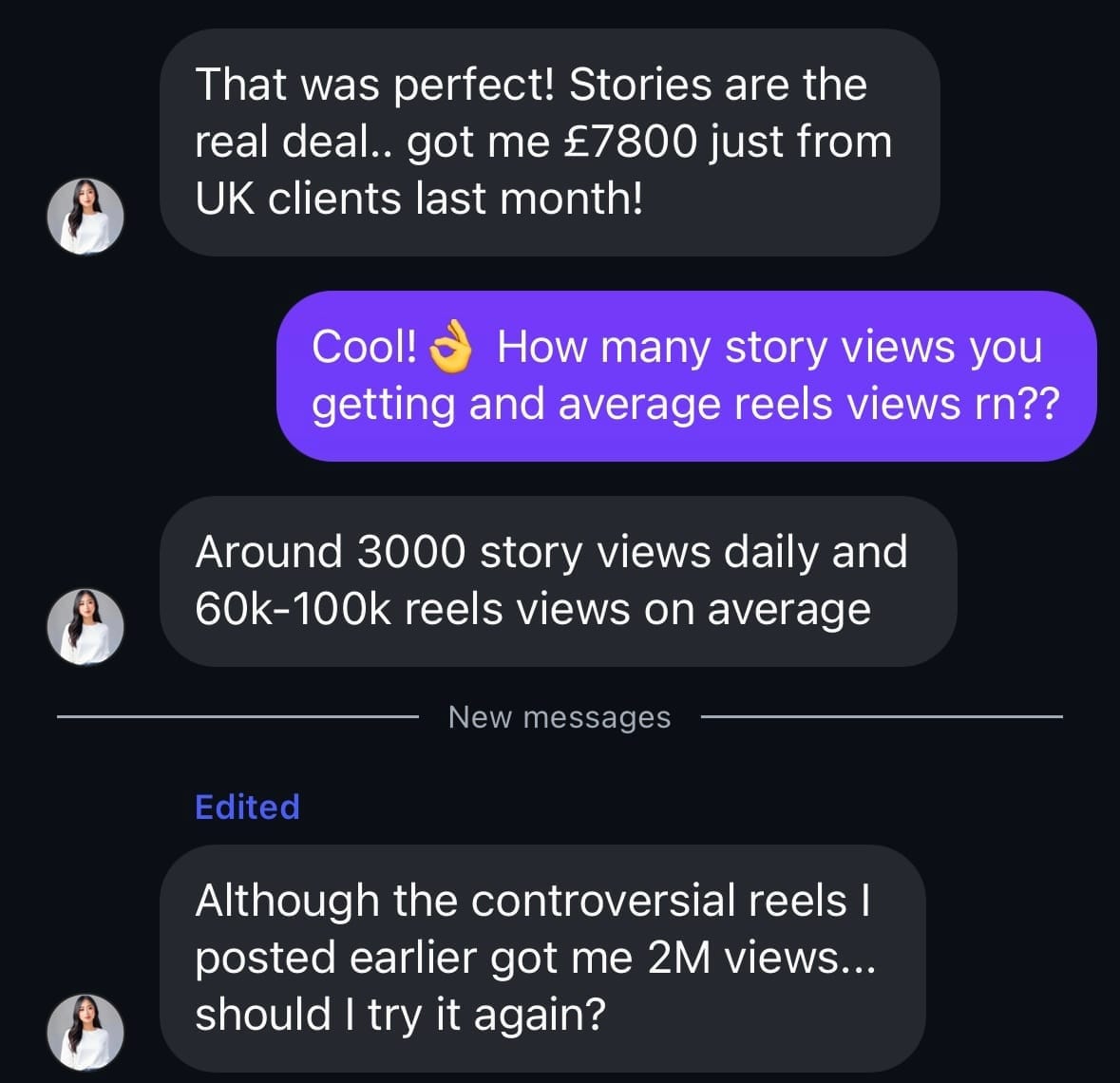Click the word "Cool!" in the purple bubble
This screenshot has width=1120, height=1083.
click(x=364, y=348)
